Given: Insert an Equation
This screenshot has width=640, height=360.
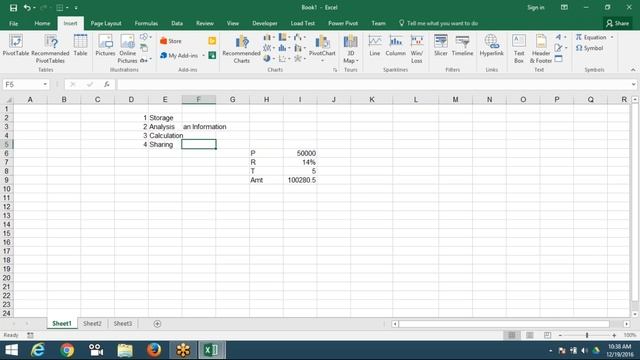Looking at the screenshot, I should 591,37.
